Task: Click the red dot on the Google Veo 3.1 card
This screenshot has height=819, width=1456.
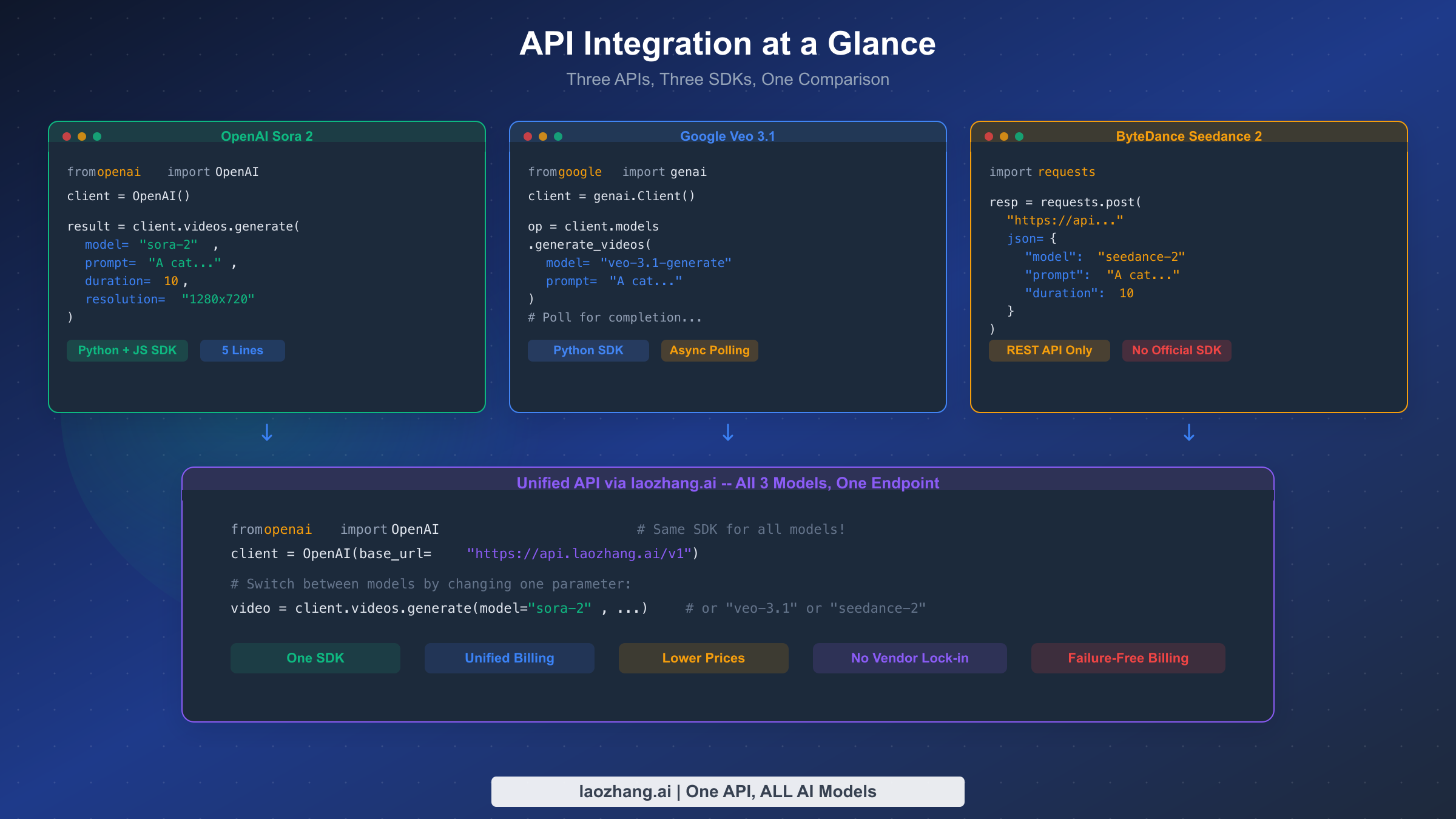Action: click(x=528, y=136)
